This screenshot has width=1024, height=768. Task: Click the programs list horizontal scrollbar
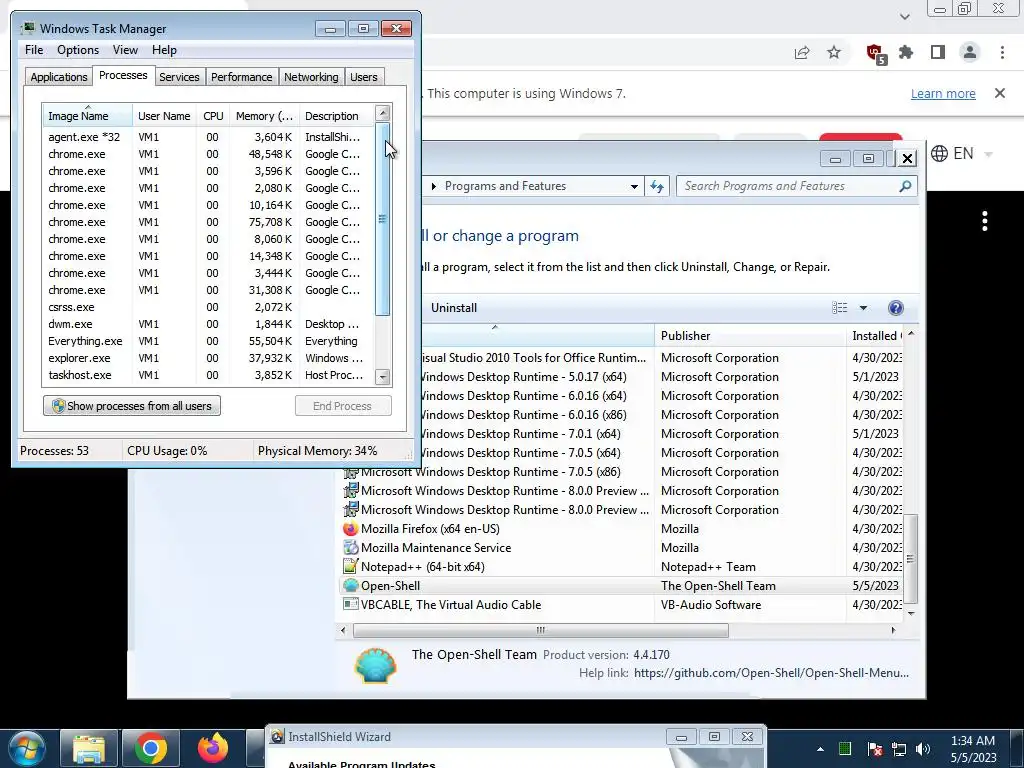(x=541, y=630)
